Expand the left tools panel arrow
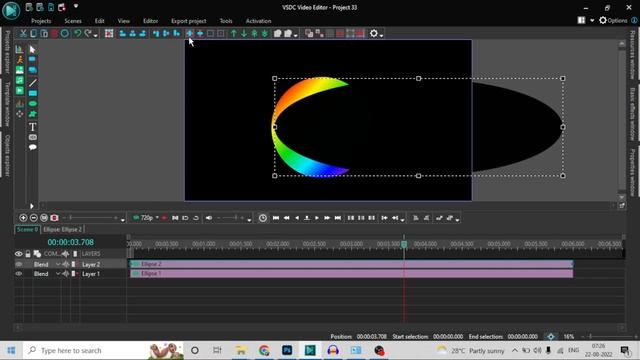Image resolution: width=640 pixels, height=360 pixels. (x=31, y=206)
